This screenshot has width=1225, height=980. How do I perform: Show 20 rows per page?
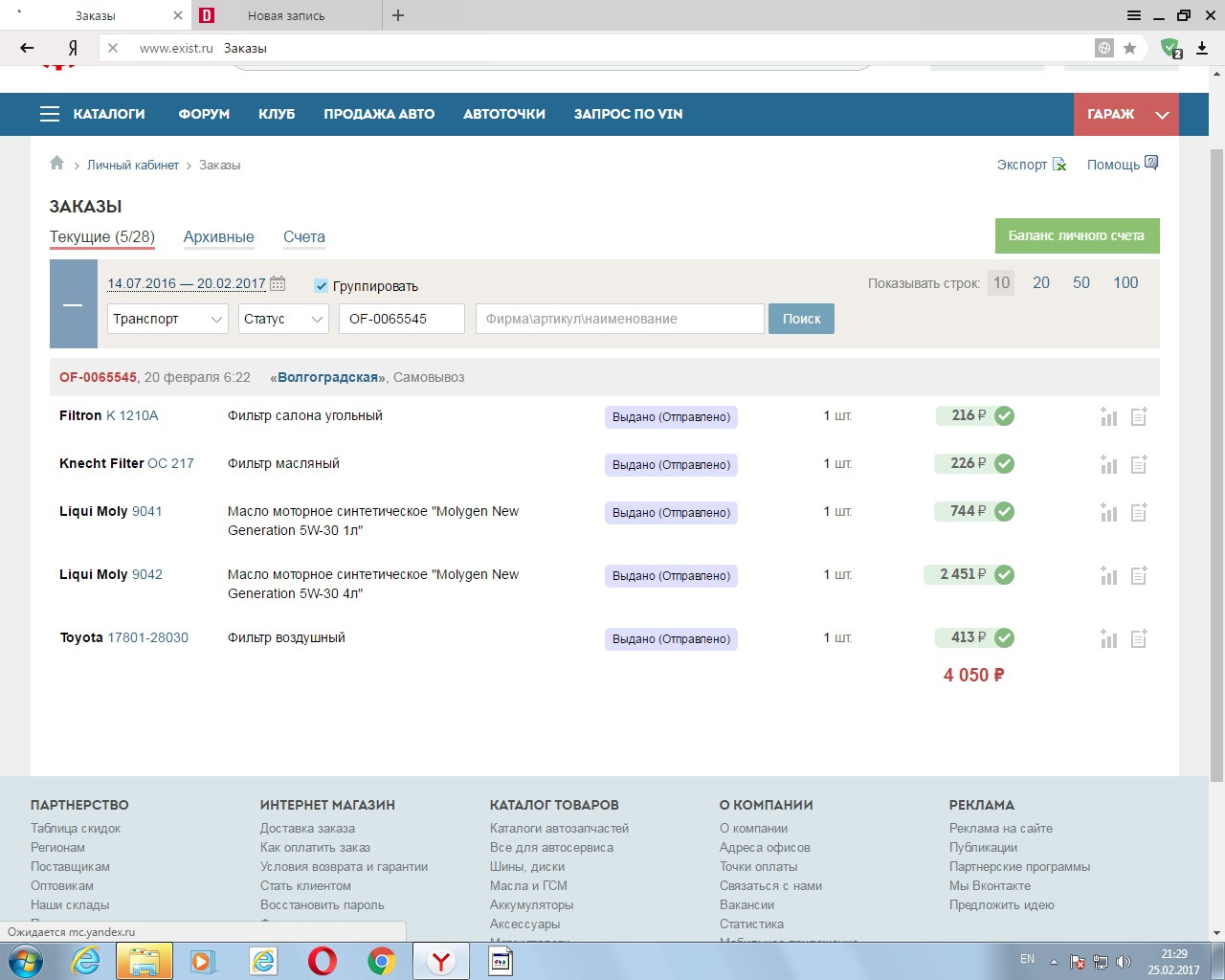[1041, 282]
